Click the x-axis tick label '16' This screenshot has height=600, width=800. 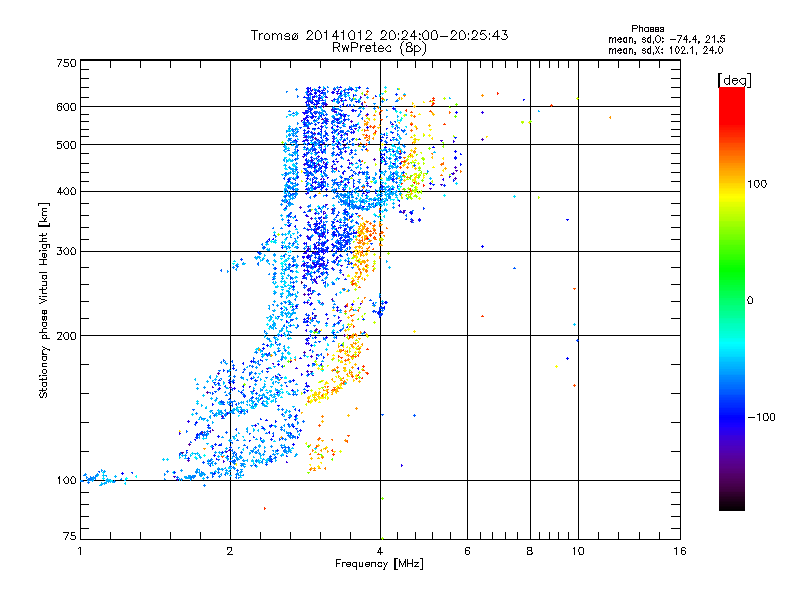click(x=680, y=551)
